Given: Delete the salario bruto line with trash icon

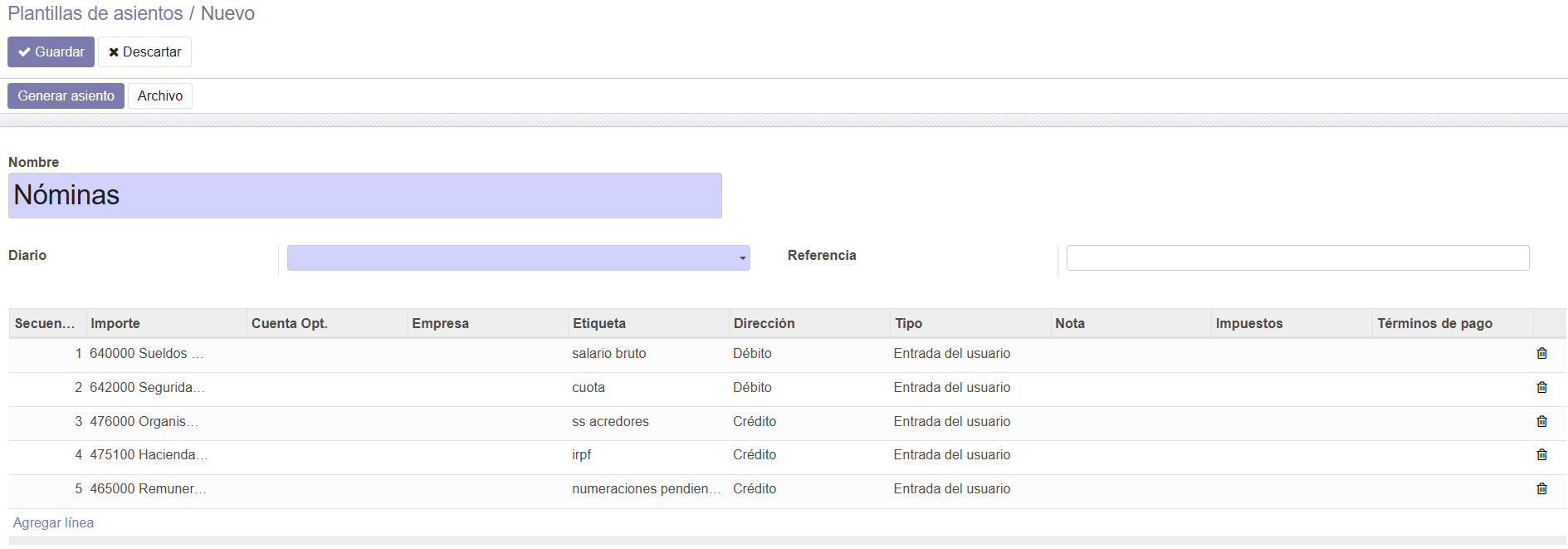Looking at the screenshot, I should click(1541, 354).
